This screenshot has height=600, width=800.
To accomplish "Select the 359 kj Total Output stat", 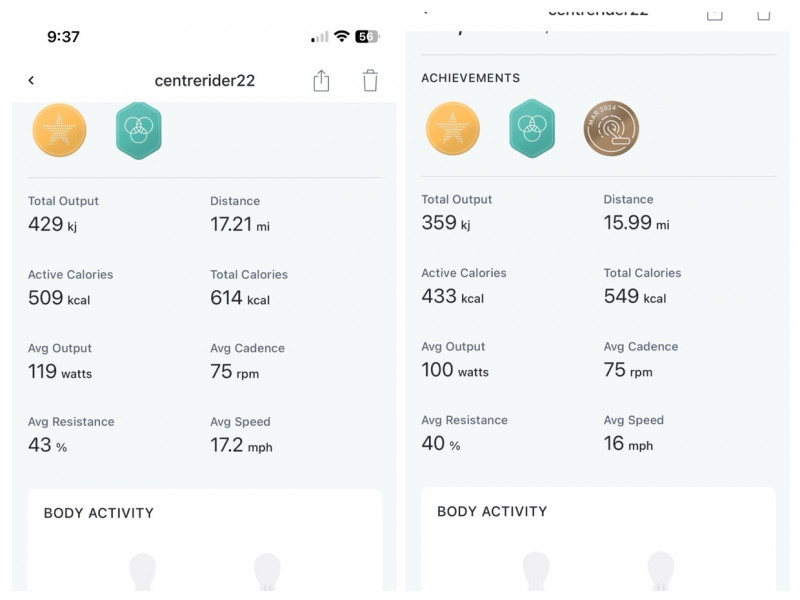I will click(x=445, y=223).
